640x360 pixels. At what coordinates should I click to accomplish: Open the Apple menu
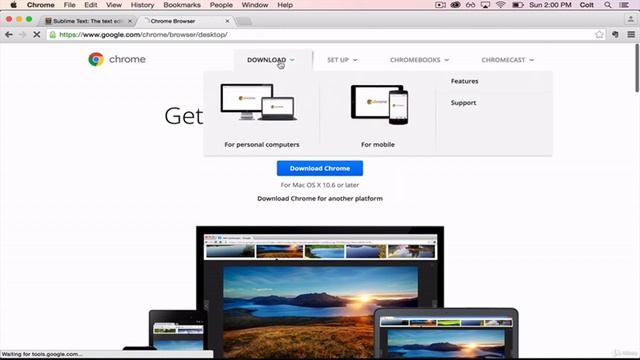coord(13,5)
